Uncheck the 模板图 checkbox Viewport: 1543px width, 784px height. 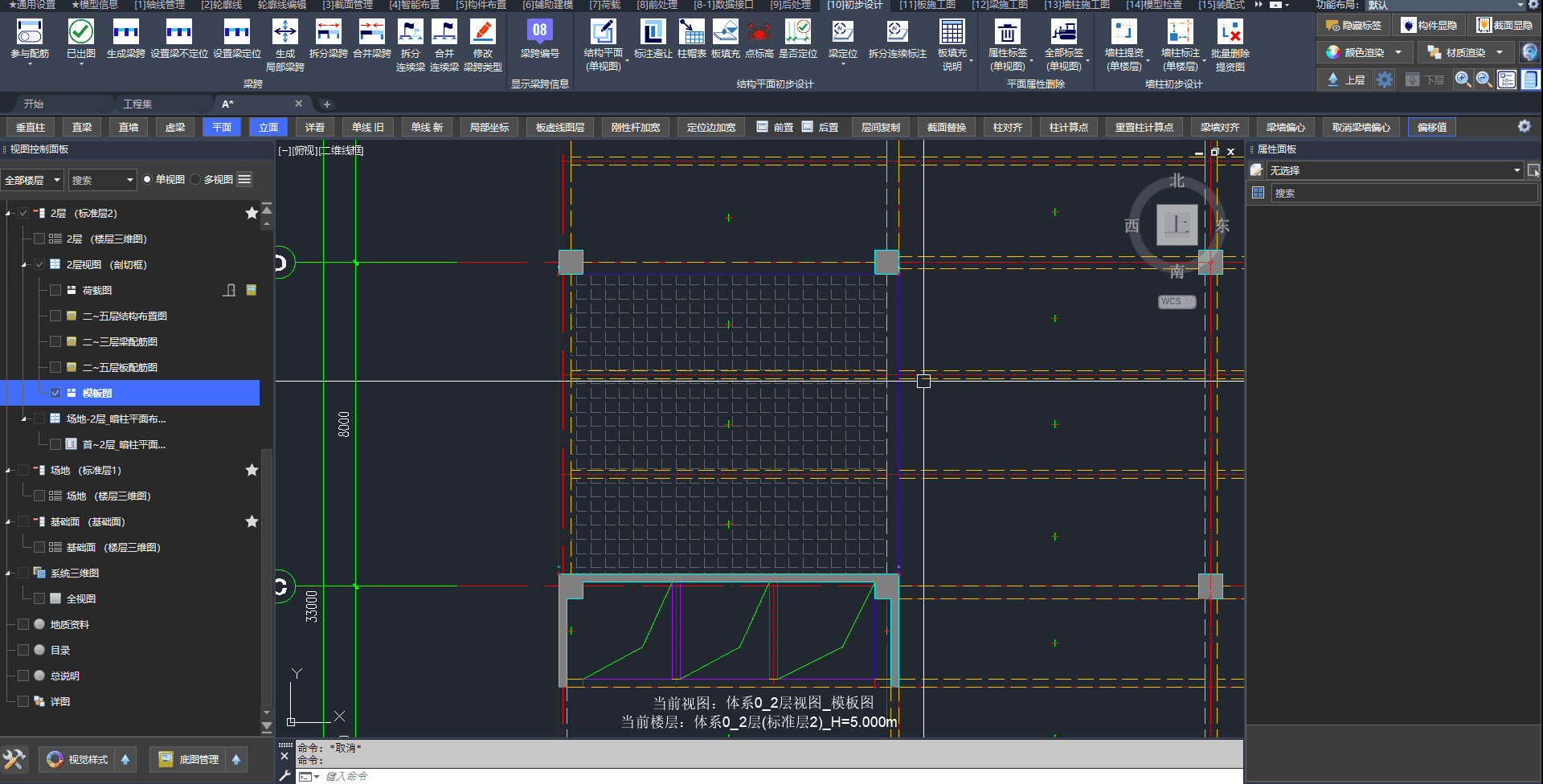click(55, 394)
